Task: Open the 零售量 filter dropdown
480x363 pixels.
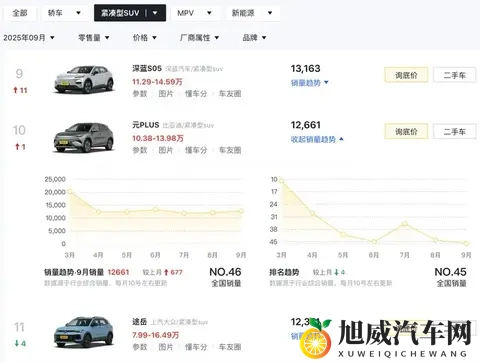Action: click(94, 38)
